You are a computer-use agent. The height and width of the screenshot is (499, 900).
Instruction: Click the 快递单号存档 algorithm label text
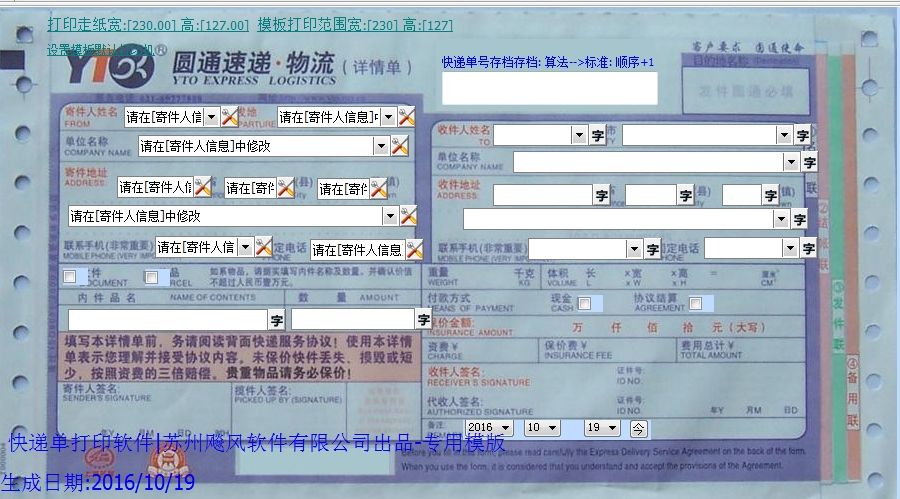click(548, 62)
